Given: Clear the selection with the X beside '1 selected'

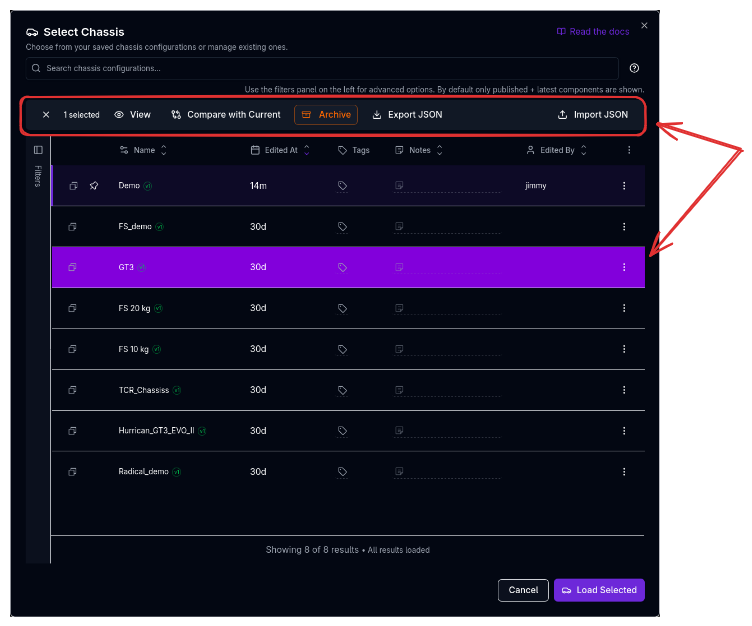Looking at the screenshot, I should coord(46,115).
